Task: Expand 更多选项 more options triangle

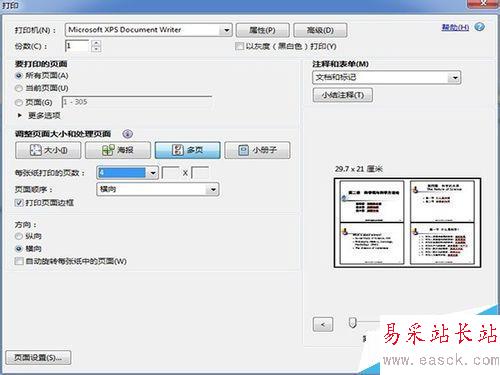Action: coord(20,116)
